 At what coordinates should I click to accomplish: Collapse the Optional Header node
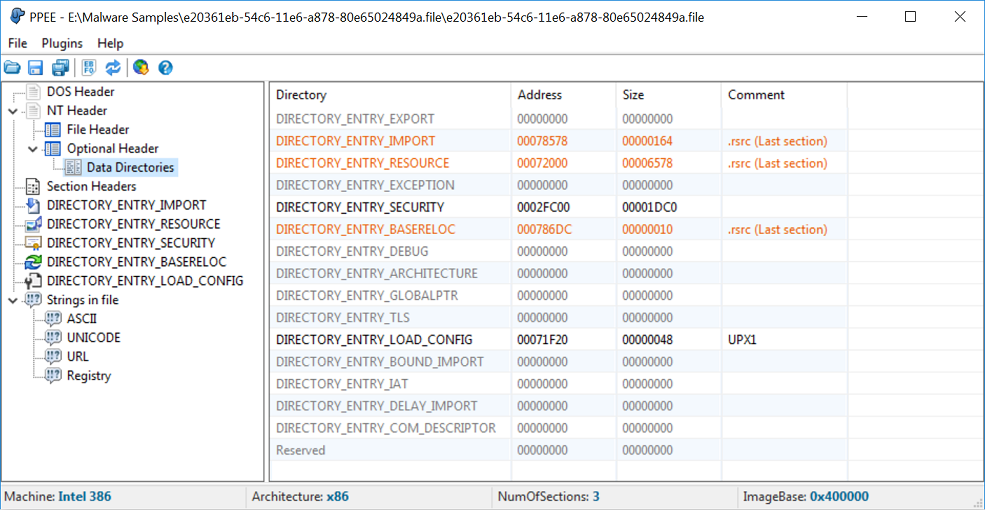tap(34, 149)
